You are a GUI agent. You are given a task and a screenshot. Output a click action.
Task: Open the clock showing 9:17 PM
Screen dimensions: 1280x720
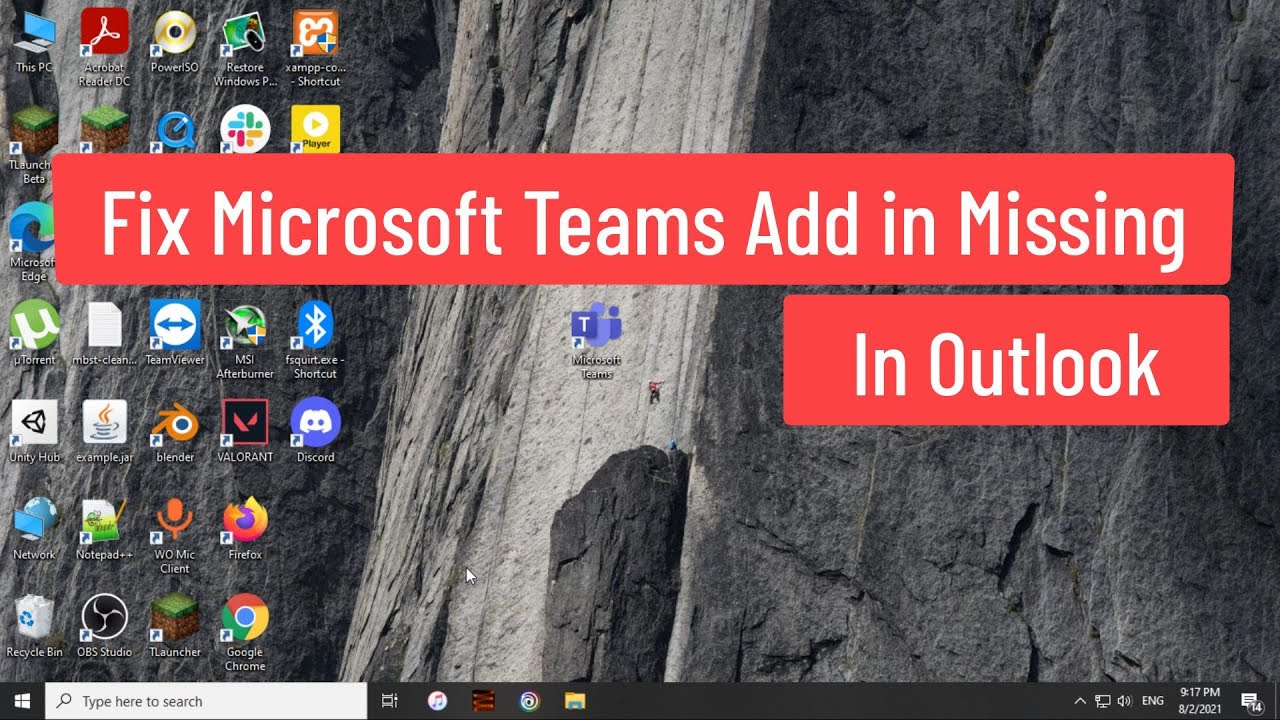[1199, 701]
